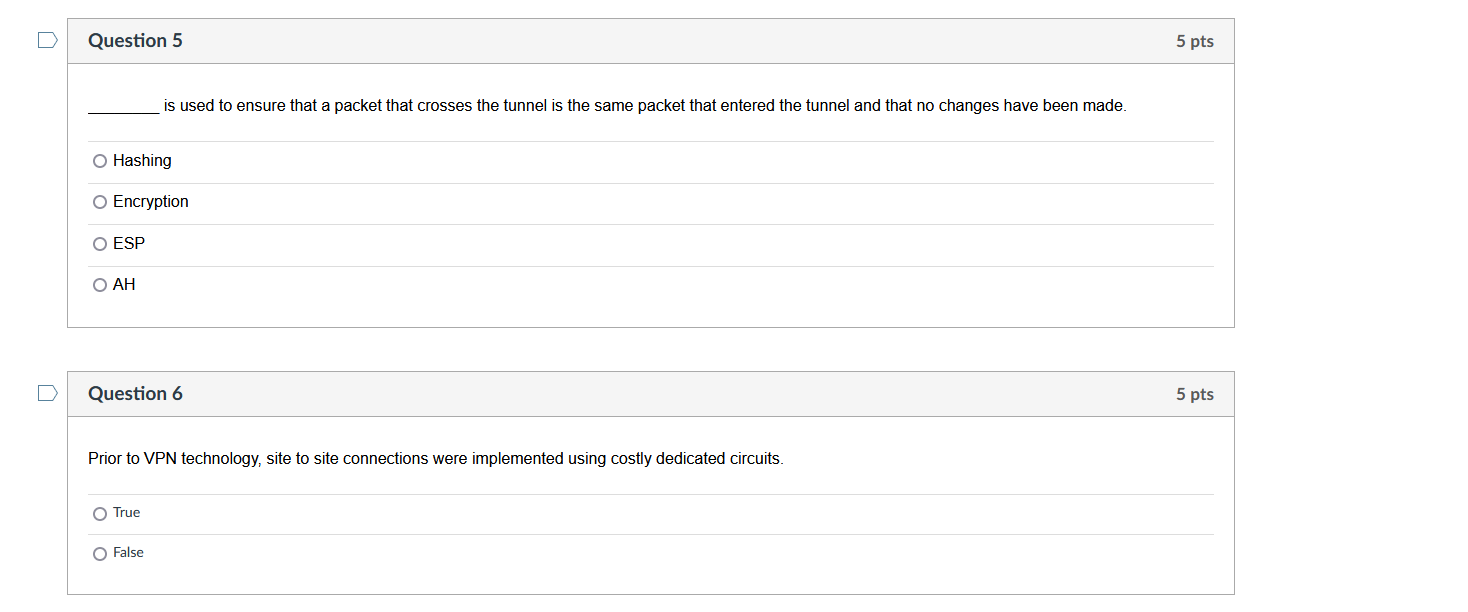
Task: Select the False option label text
Action: pos(128,552)
